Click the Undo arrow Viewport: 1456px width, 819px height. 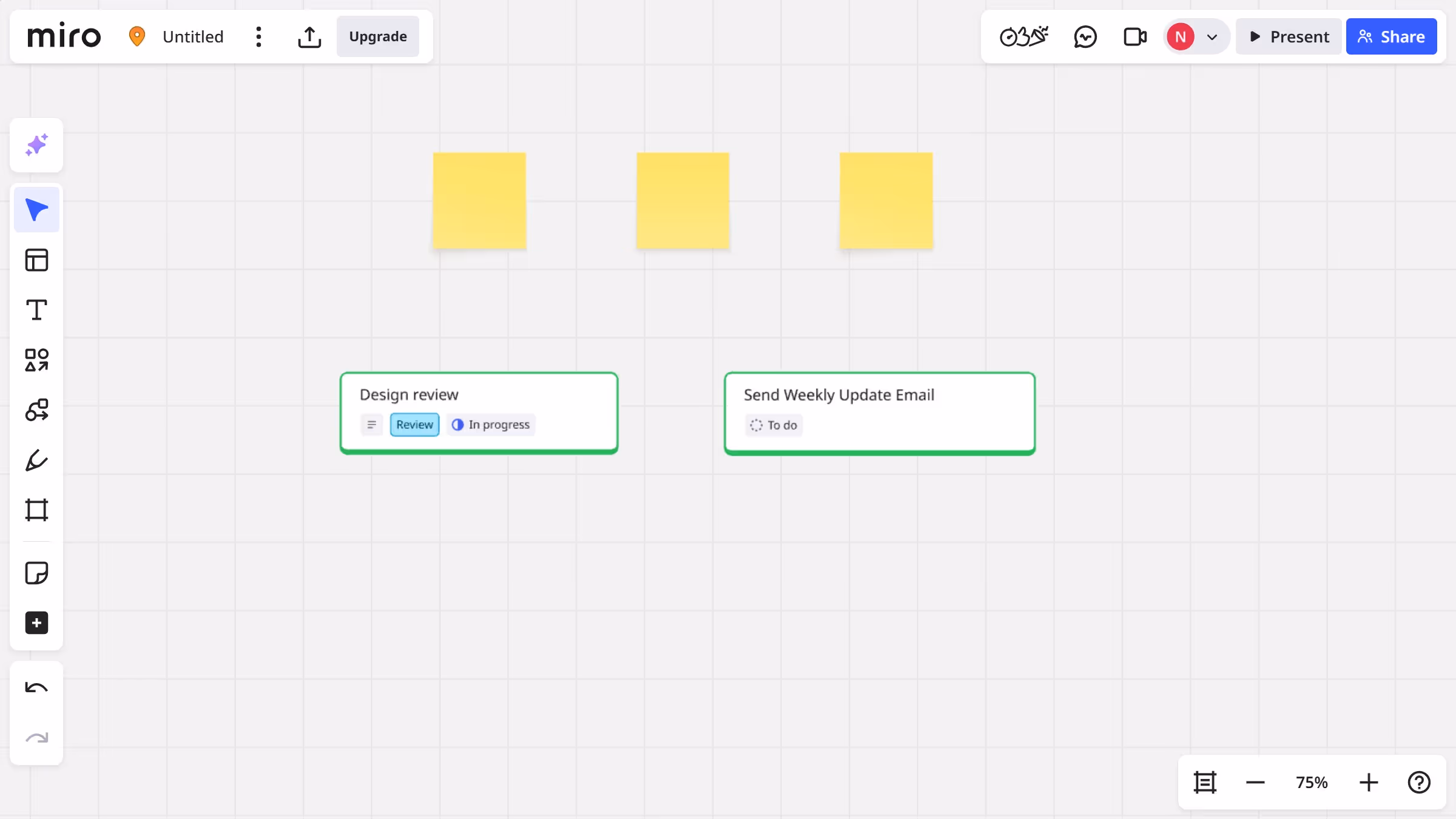pos(36,687)
